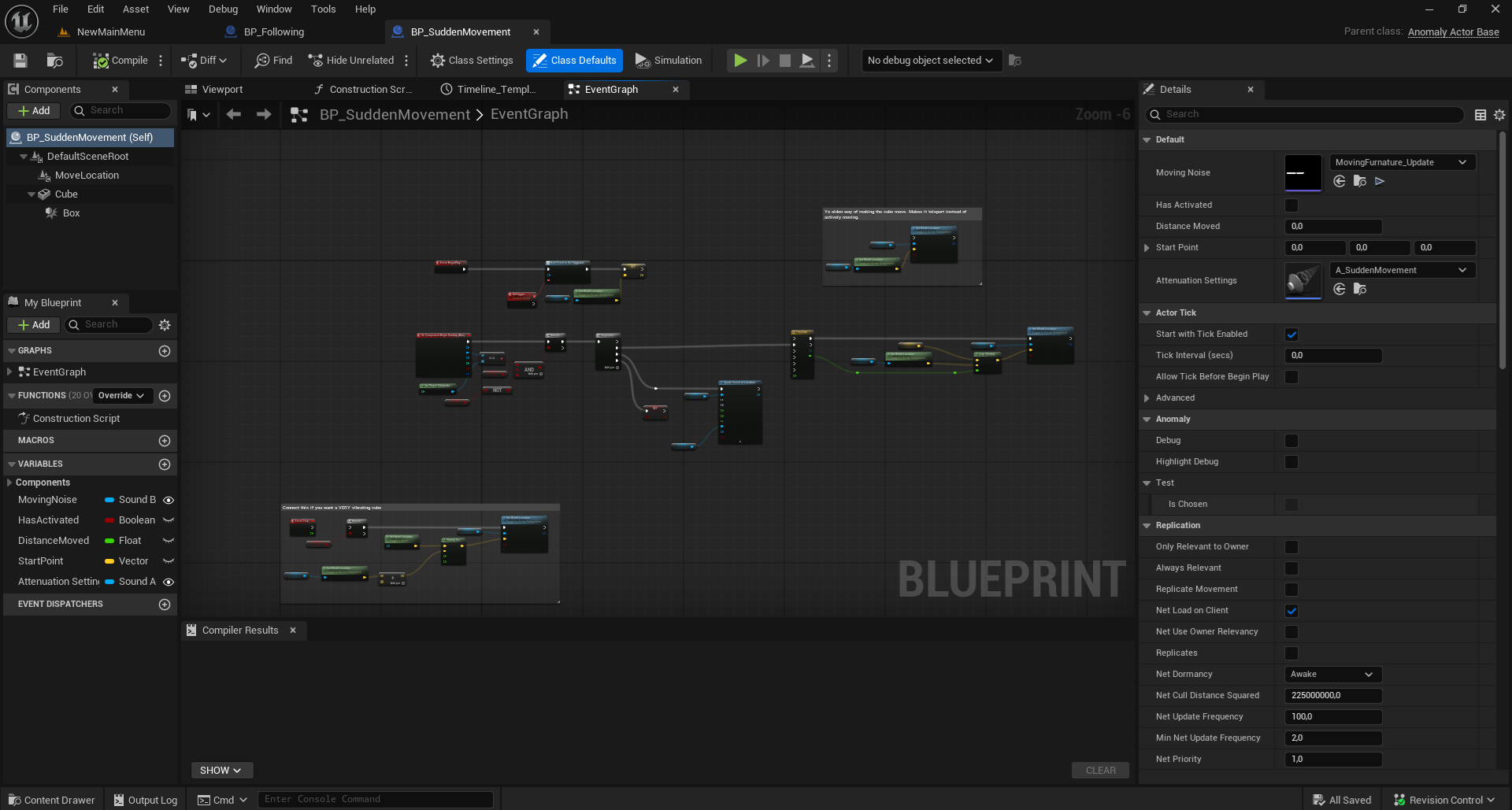Screen dimensions: 1512x810
Task: Click the Save blueprint icon
Action: coord(20,61)
